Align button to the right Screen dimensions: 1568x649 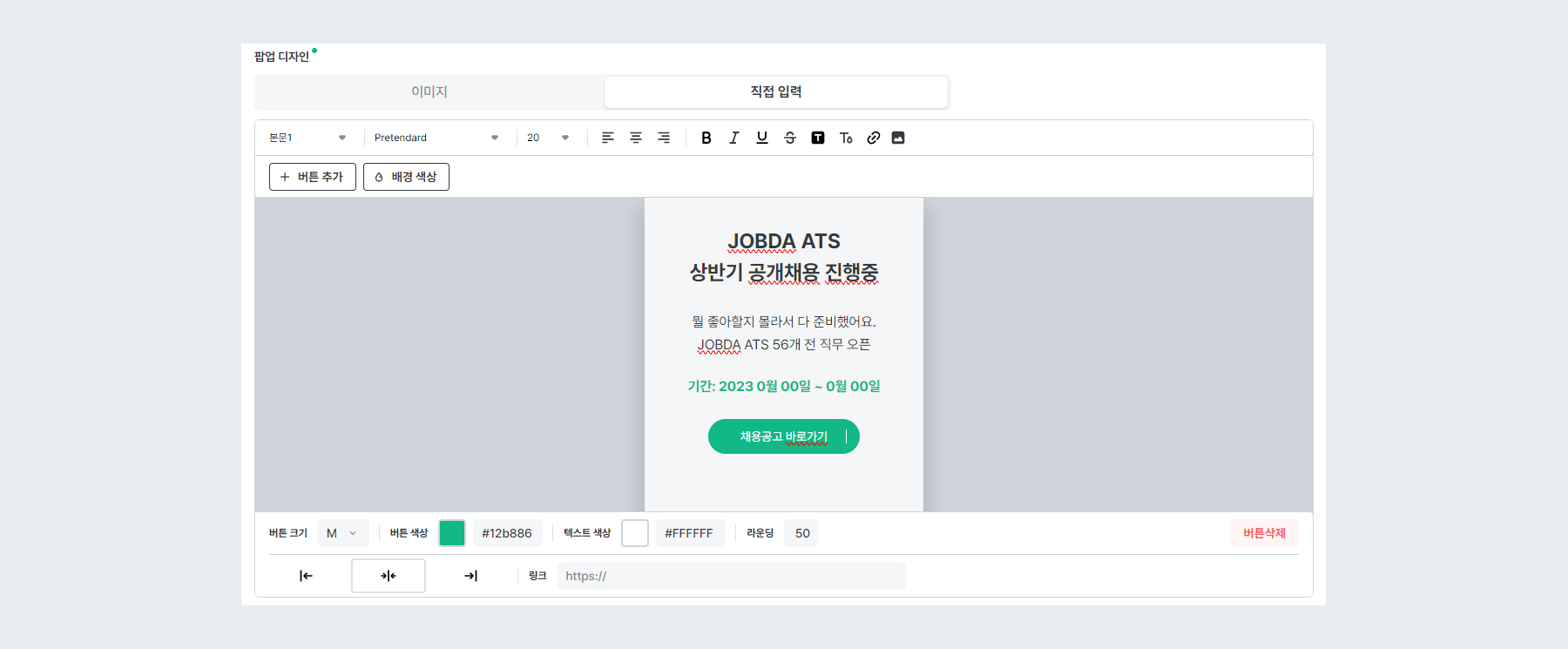470,576
